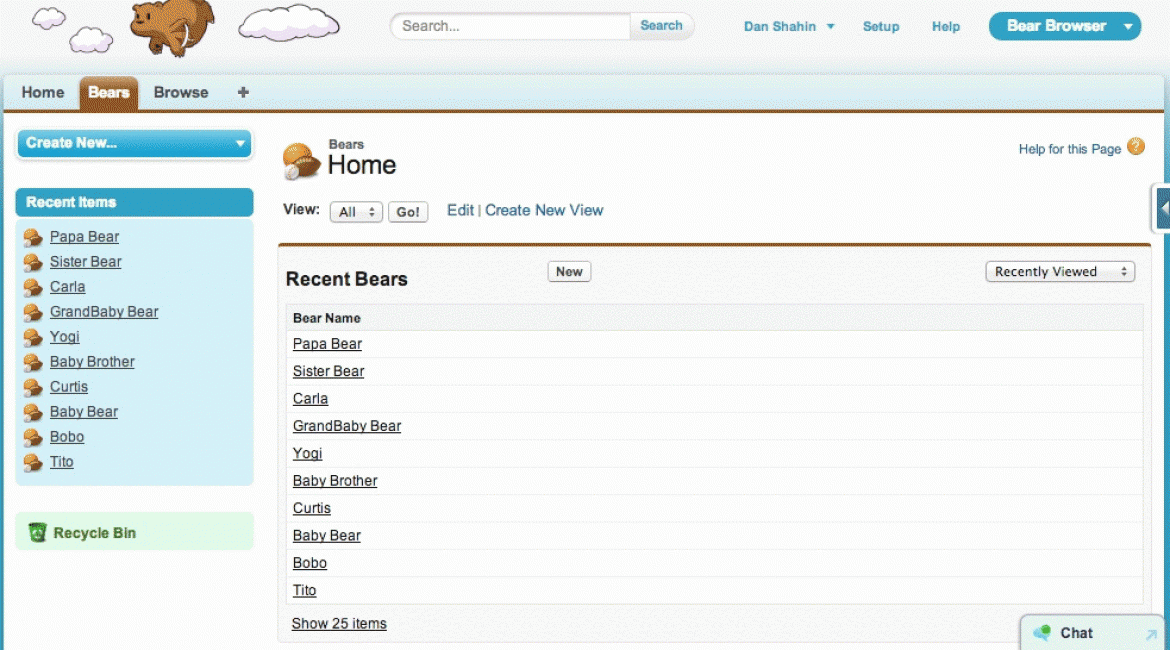Screen dimensions: 1170x650
Task: Click Create New View link
Action: 544,210
